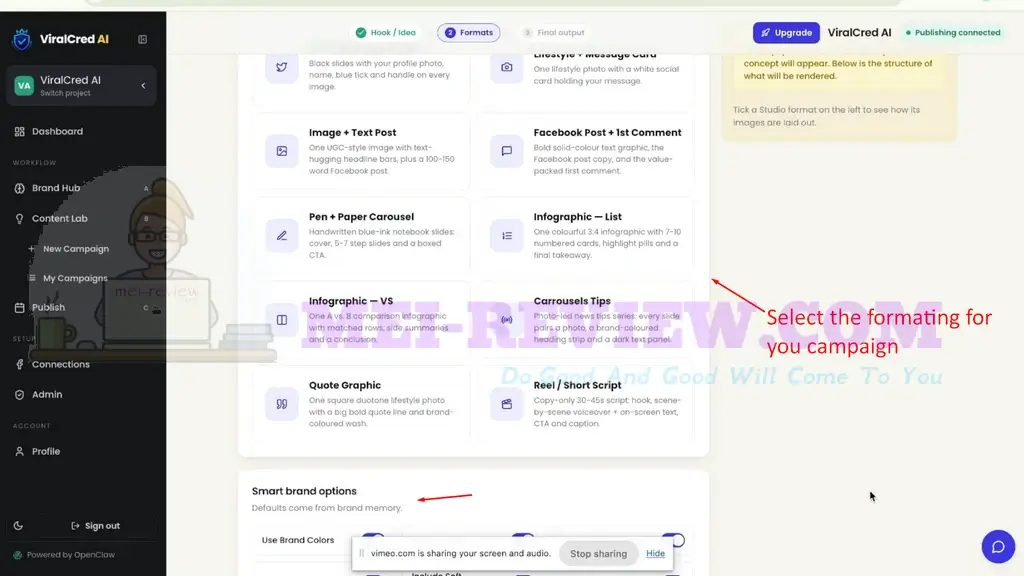
Task: Select the Carrousels Tips format
Action: coord(586,320)
